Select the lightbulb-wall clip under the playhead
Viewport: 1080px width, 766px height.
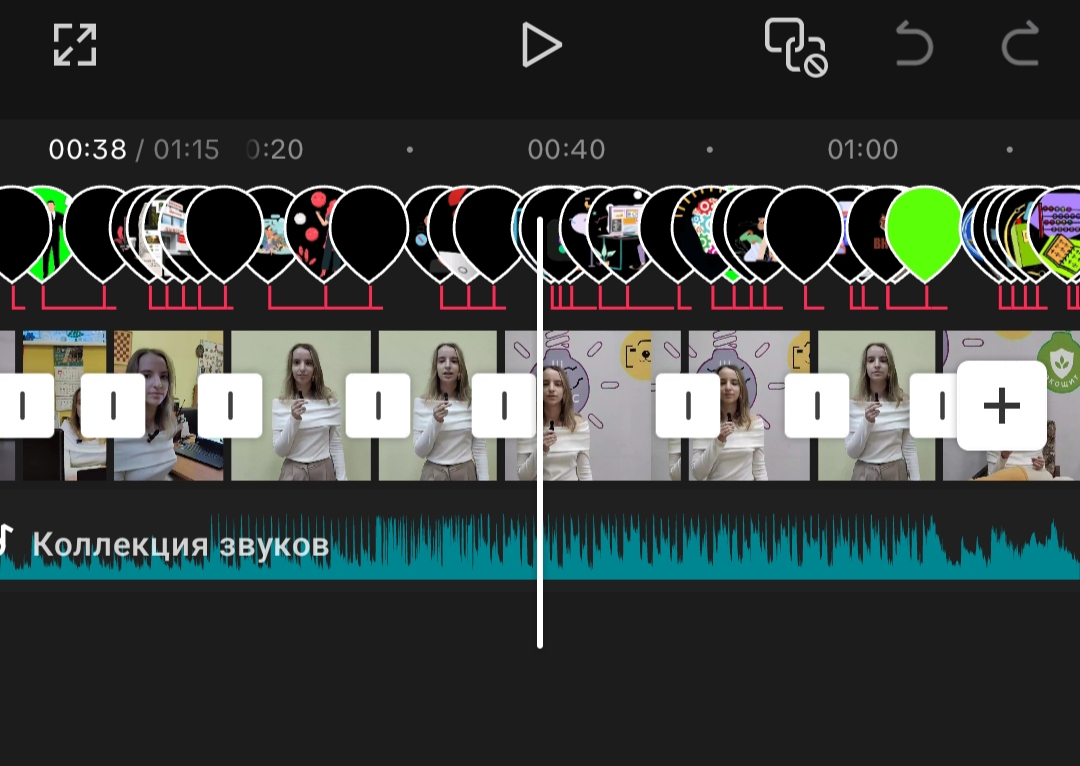592,406
